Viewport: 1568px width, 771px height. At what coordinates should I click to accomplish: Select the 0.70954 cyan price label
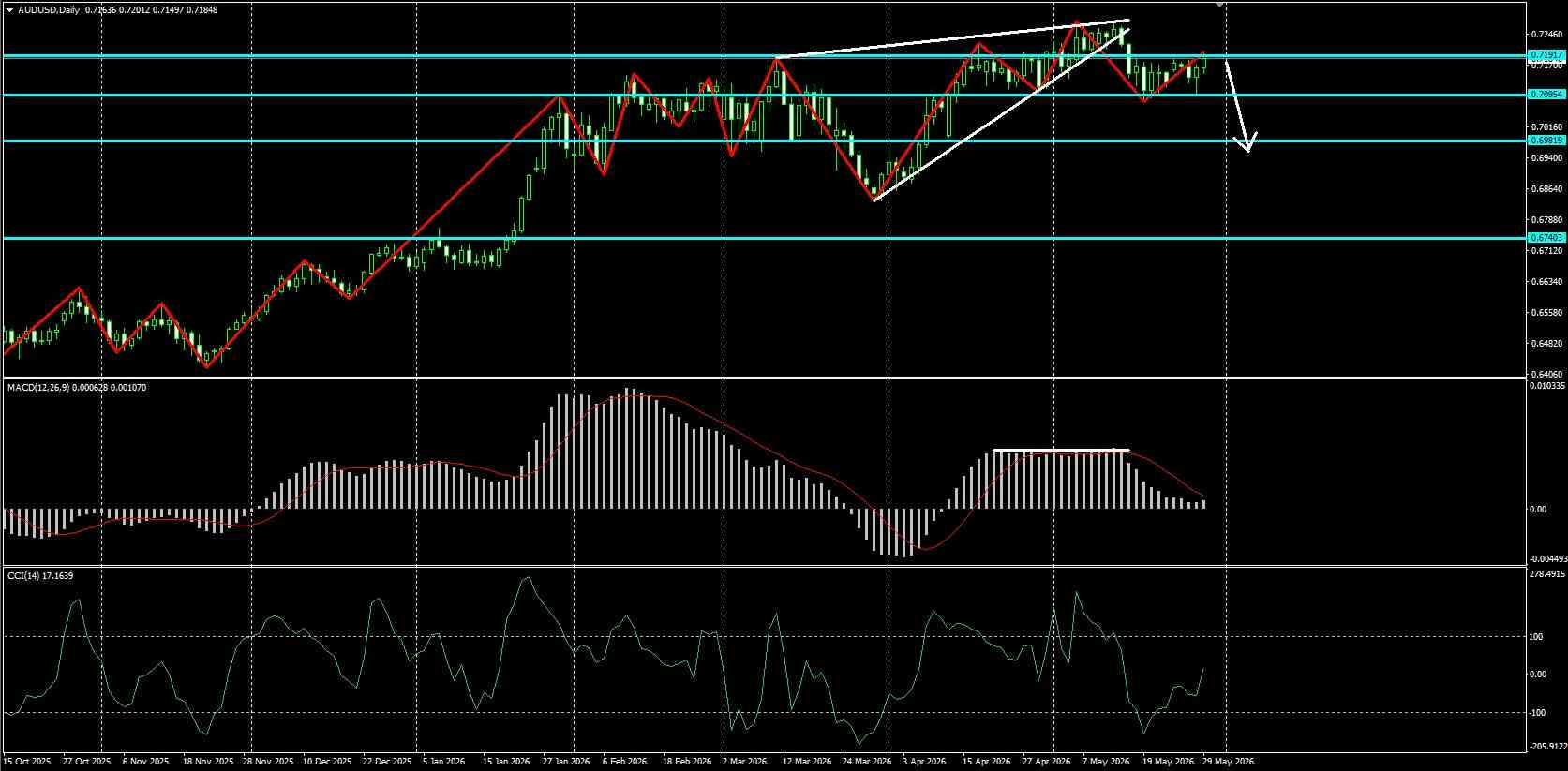[x=1546, y=95]
